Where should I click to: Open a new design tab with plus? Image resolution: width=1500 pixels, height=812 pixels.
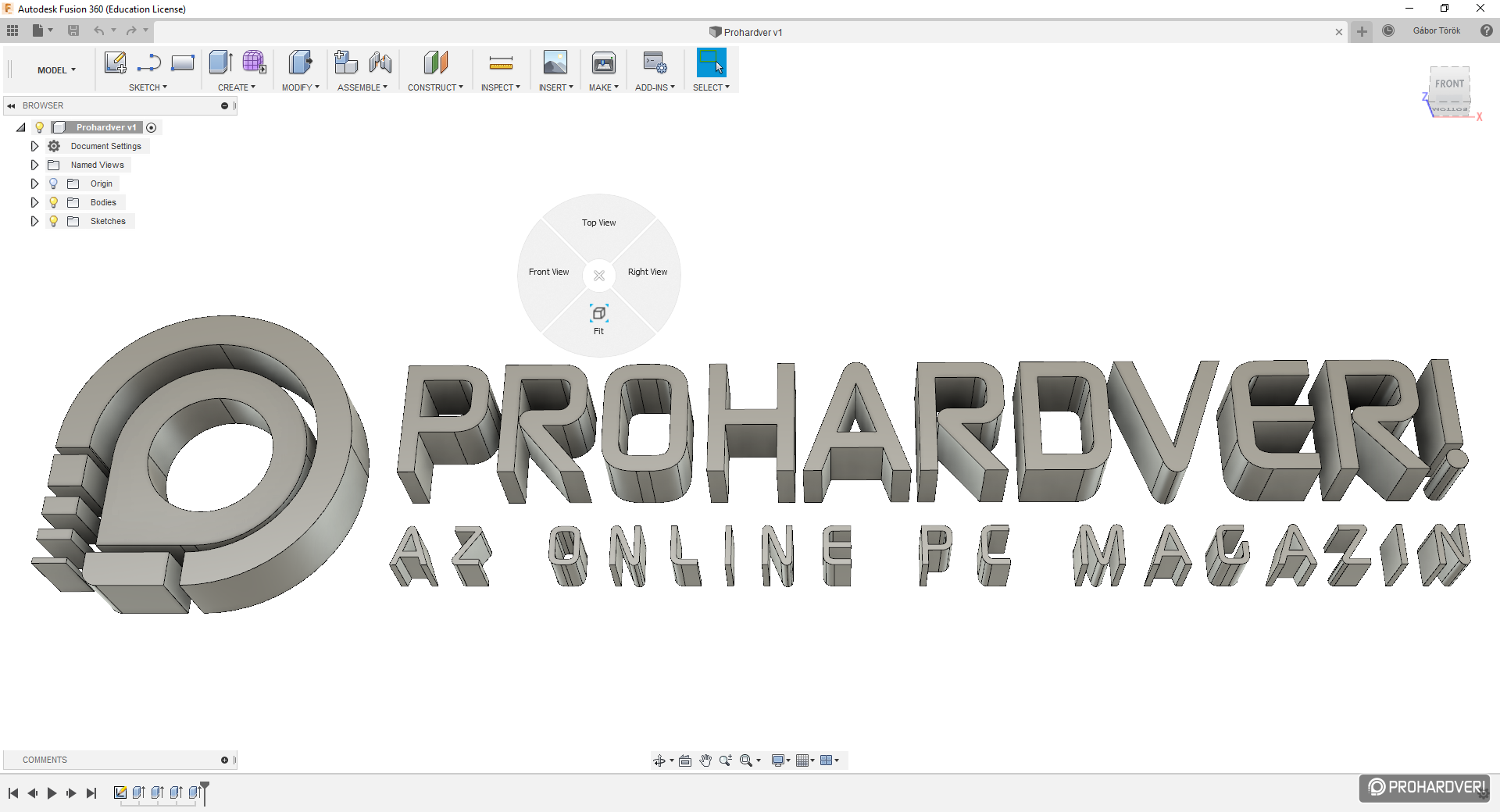pos(1362,31)
